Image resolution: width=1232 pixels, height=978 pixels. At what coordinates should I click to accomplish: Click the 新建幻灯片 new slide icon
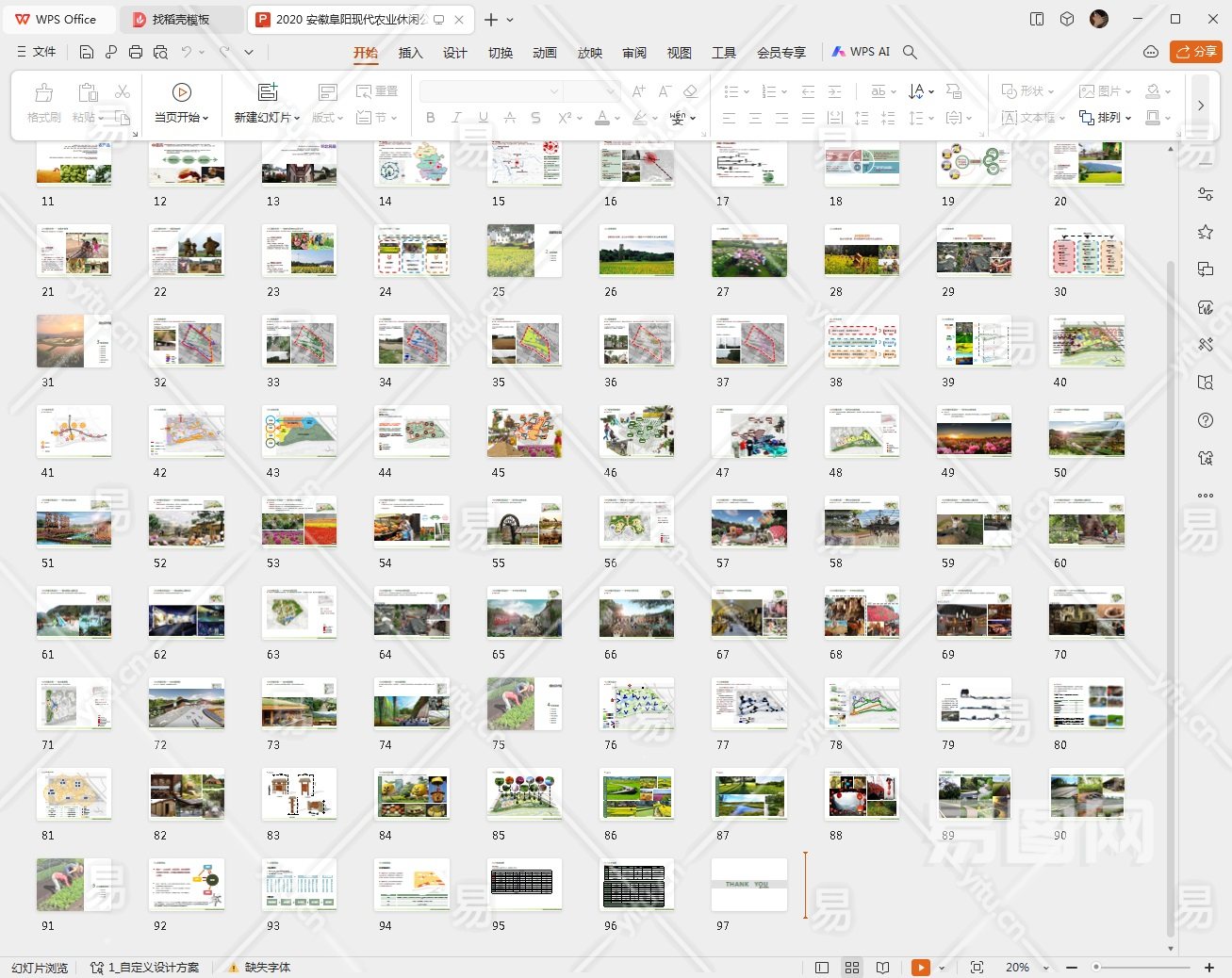(x=268, y=92)
